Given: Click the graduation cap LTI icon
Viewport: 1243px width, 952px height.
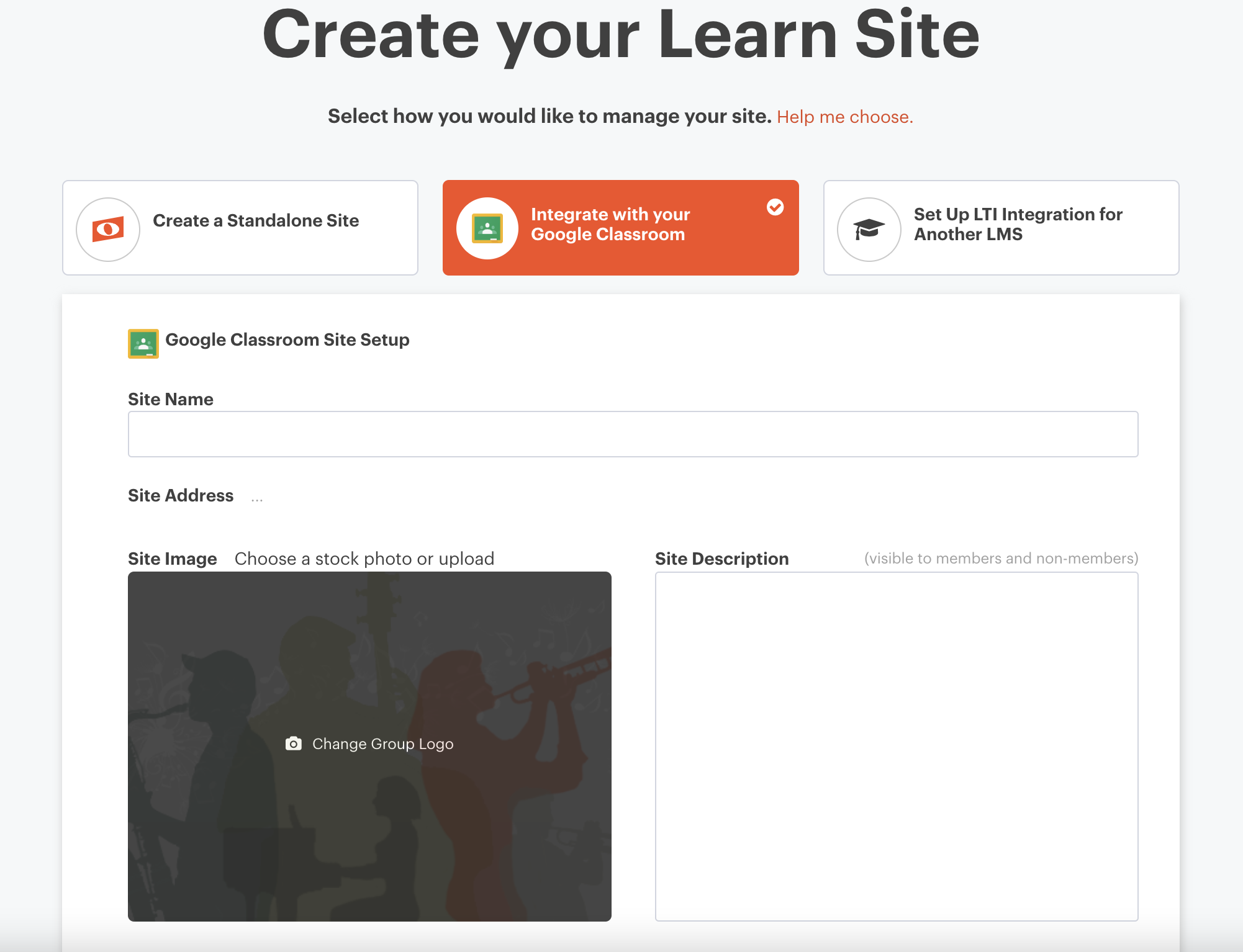Looking at the screenshot, I should tap(869, 229).
